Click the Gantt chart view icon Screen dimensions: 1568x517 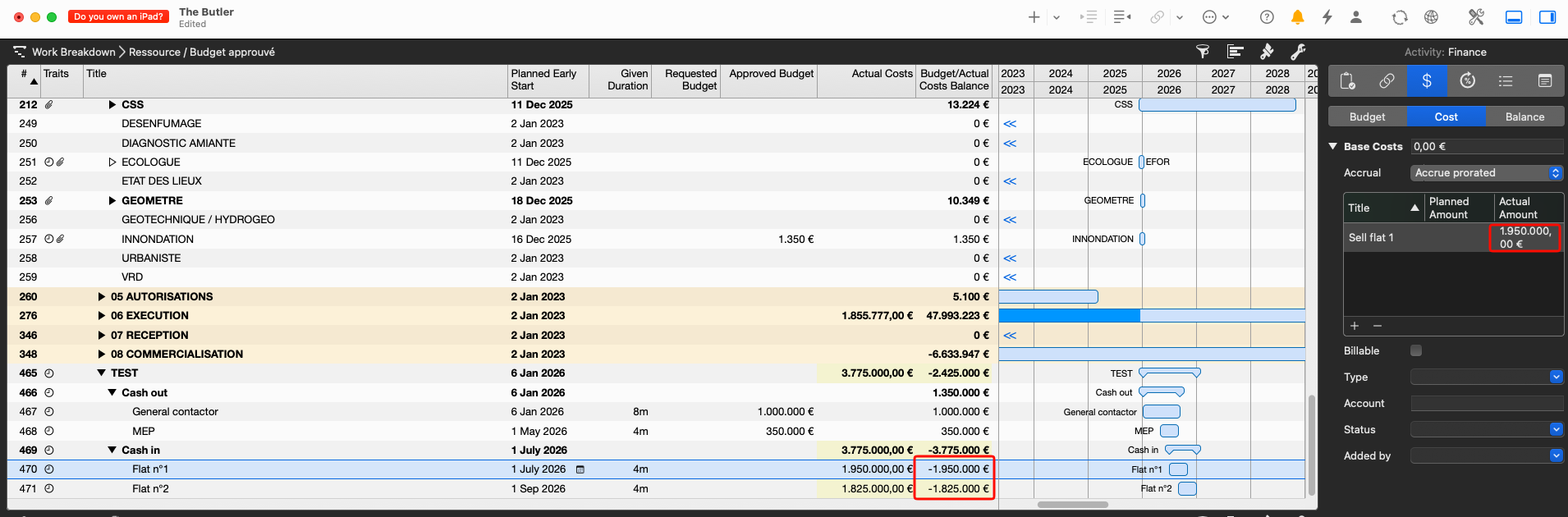pyautogui.click(x=1235, y=52)
